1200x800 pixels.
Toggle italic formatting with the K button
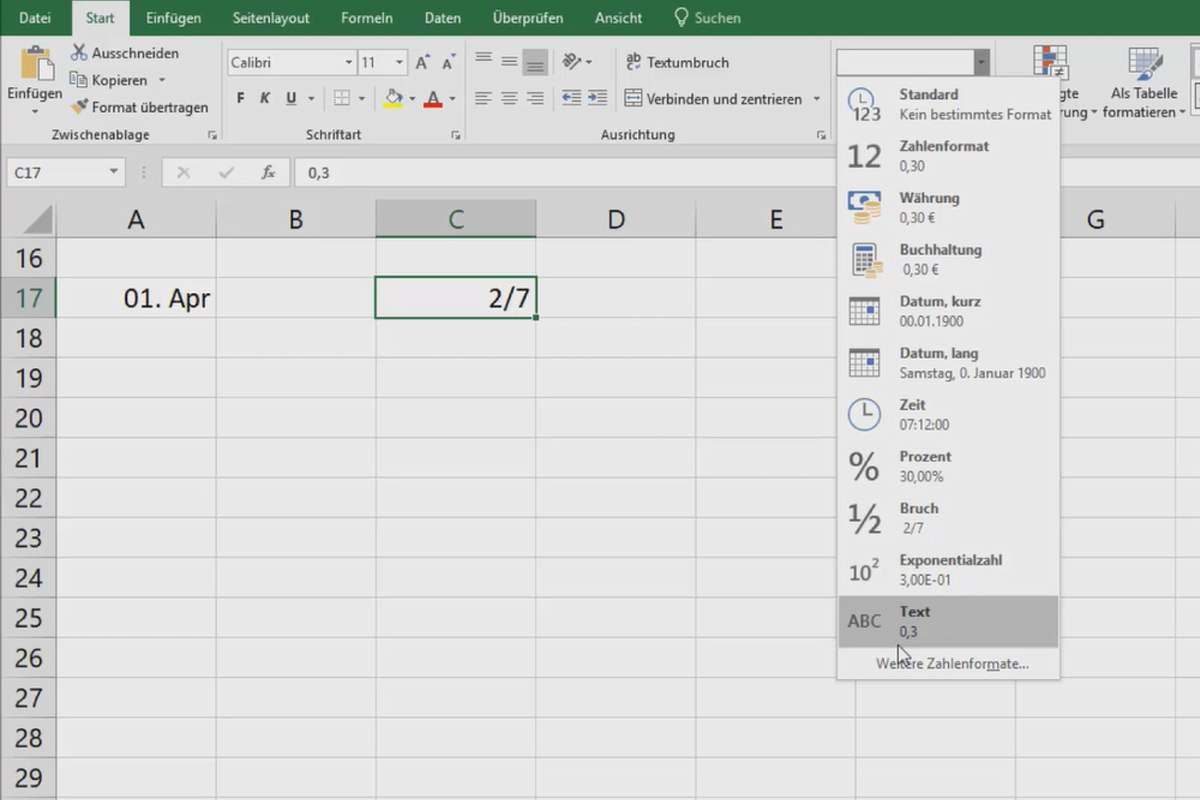click(x=264, y=98)
